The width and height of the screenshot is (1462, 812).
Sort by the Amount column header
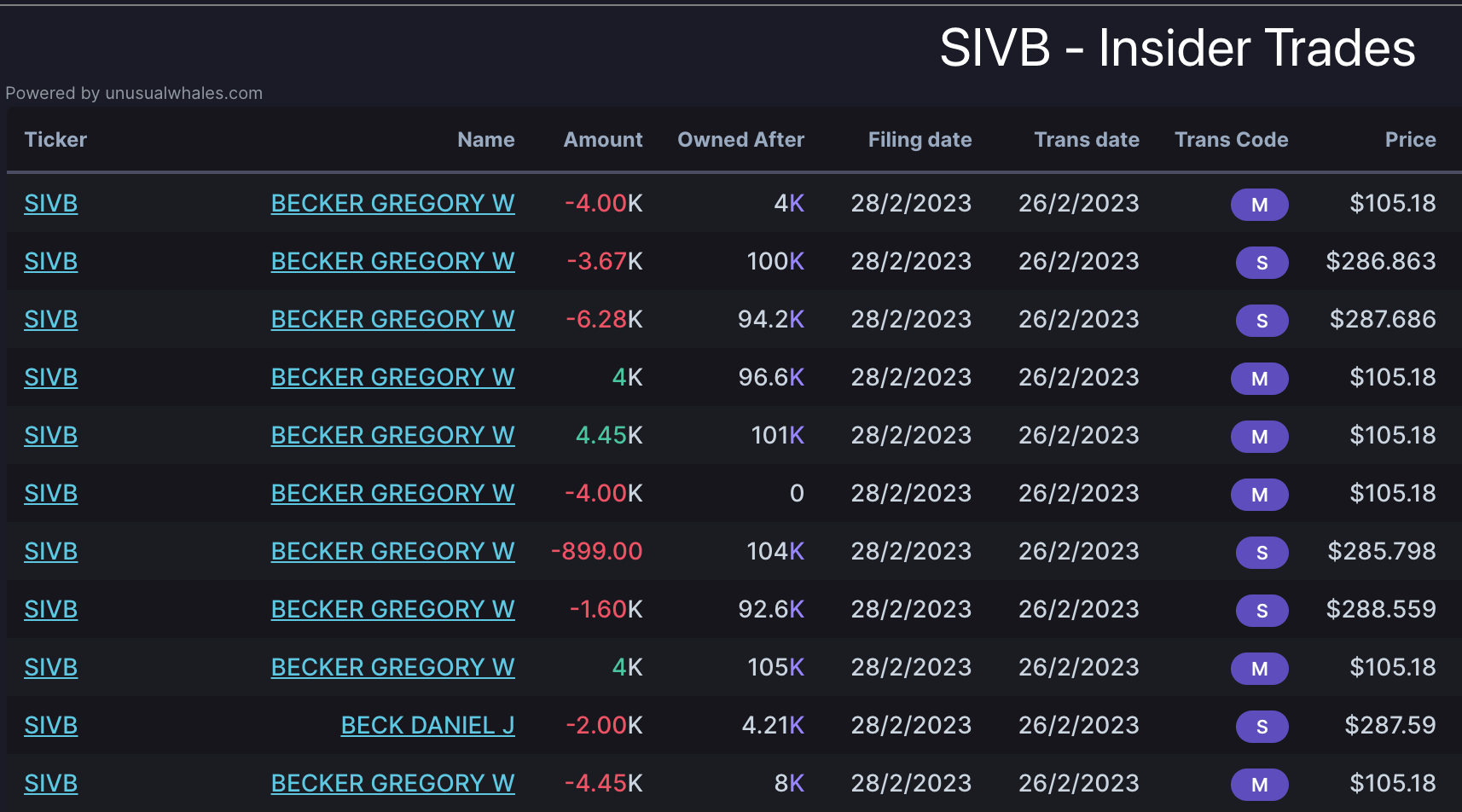602,140
